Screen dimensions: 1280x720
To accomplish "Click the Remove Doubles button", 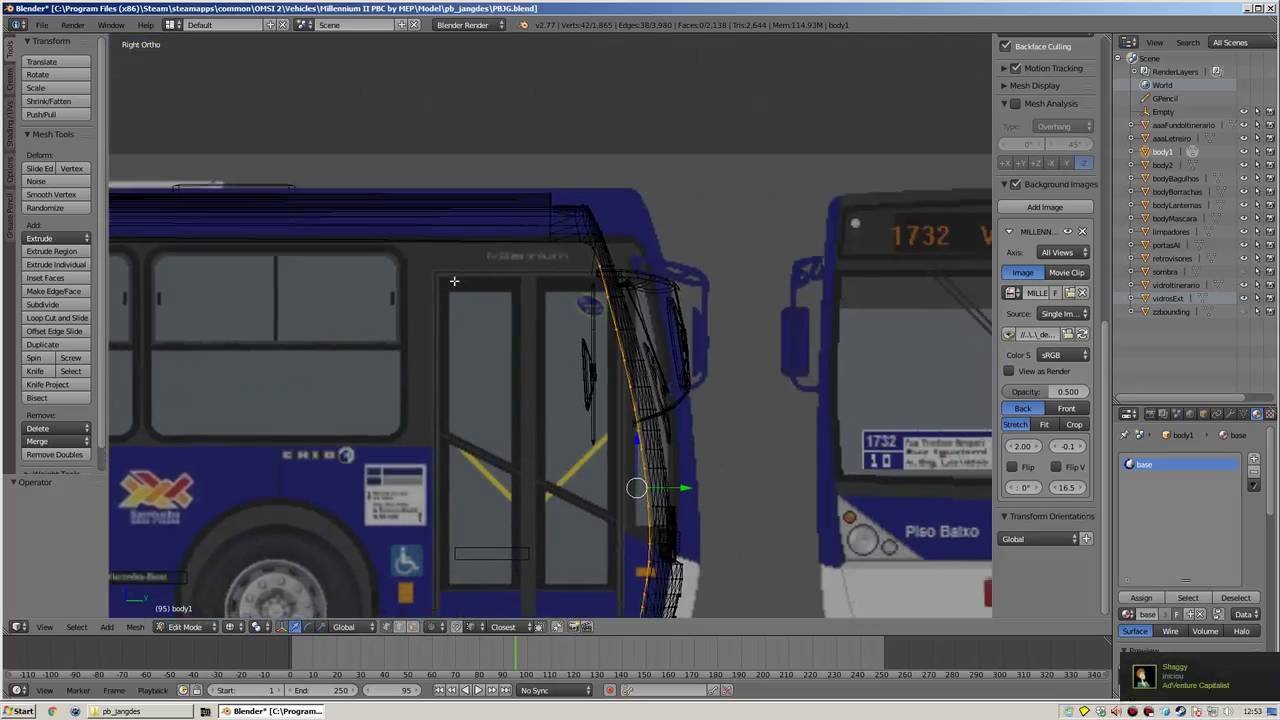I will (57, 455).
